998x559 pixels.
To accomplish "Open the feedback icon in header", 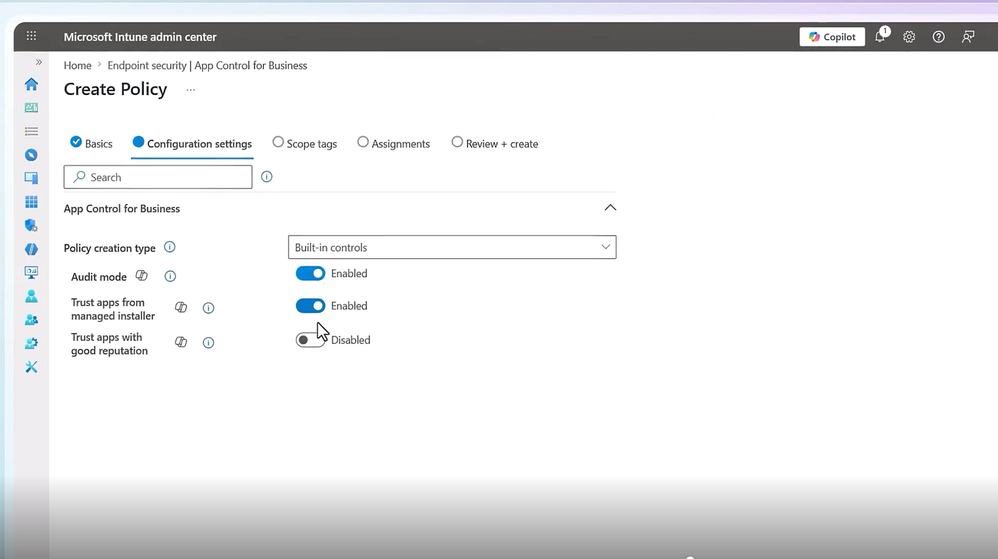I will click(967, 37).
